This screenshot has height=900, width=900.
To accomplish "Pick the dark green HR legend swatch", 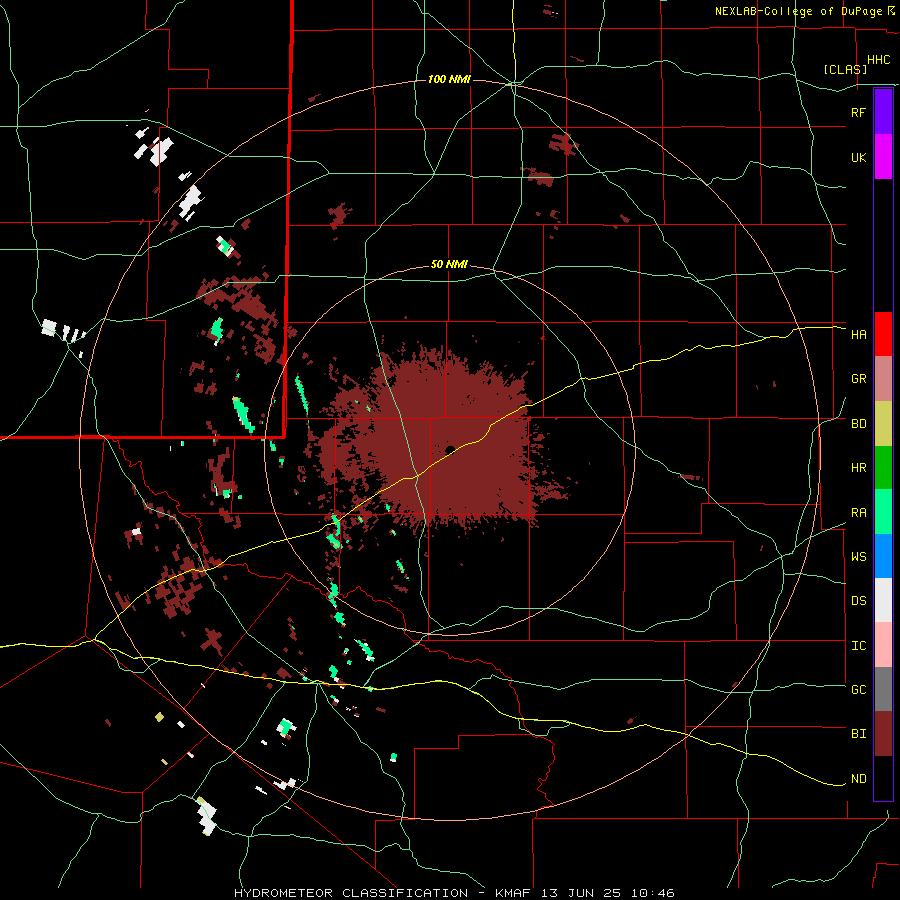I will click(x=883, y=467).
